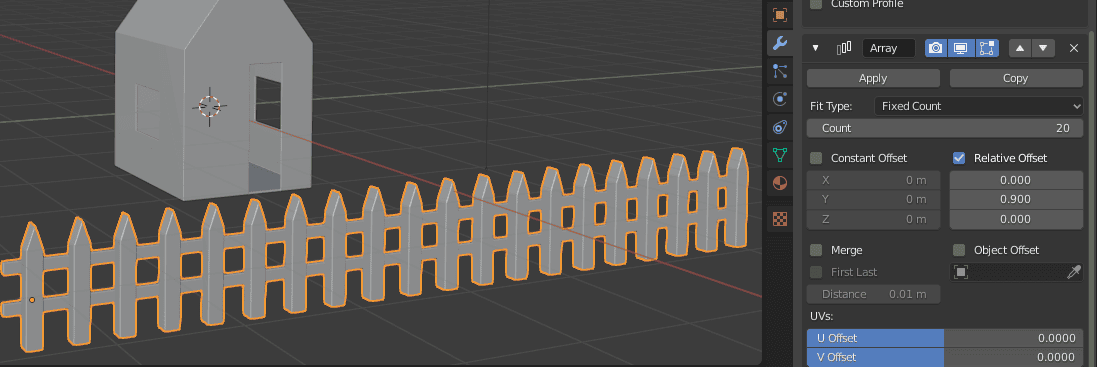Screen dimensions: 1097x367
Task: Move Array modifier down in stack
Action: pos(1042,48)
